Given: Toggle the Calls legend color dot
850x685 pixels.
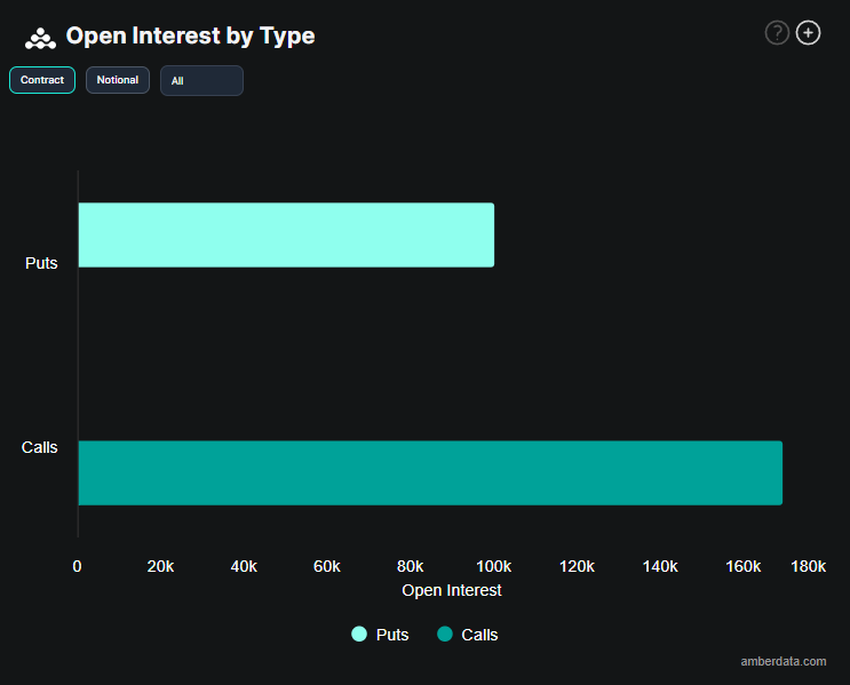Looking at the screenshot, I should pos(445,634).
